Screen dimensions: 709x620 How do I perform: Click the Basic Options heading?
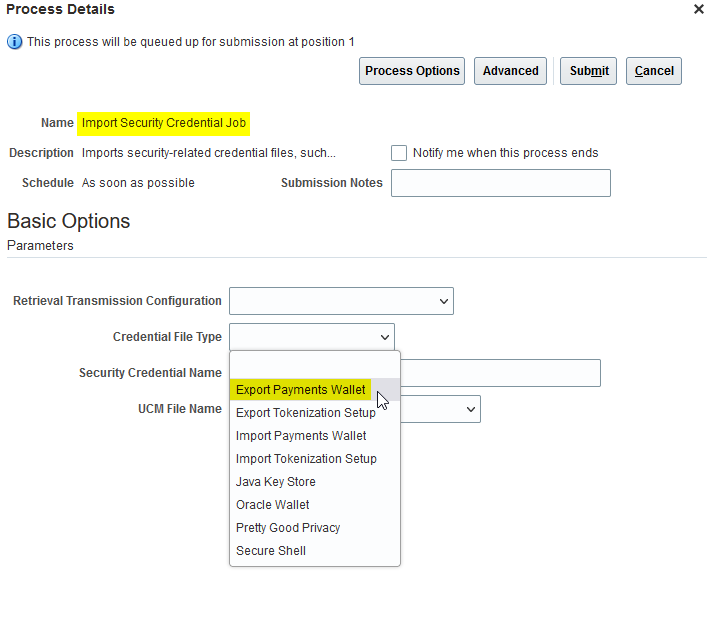pyautogui.click(x=69, y=221)
